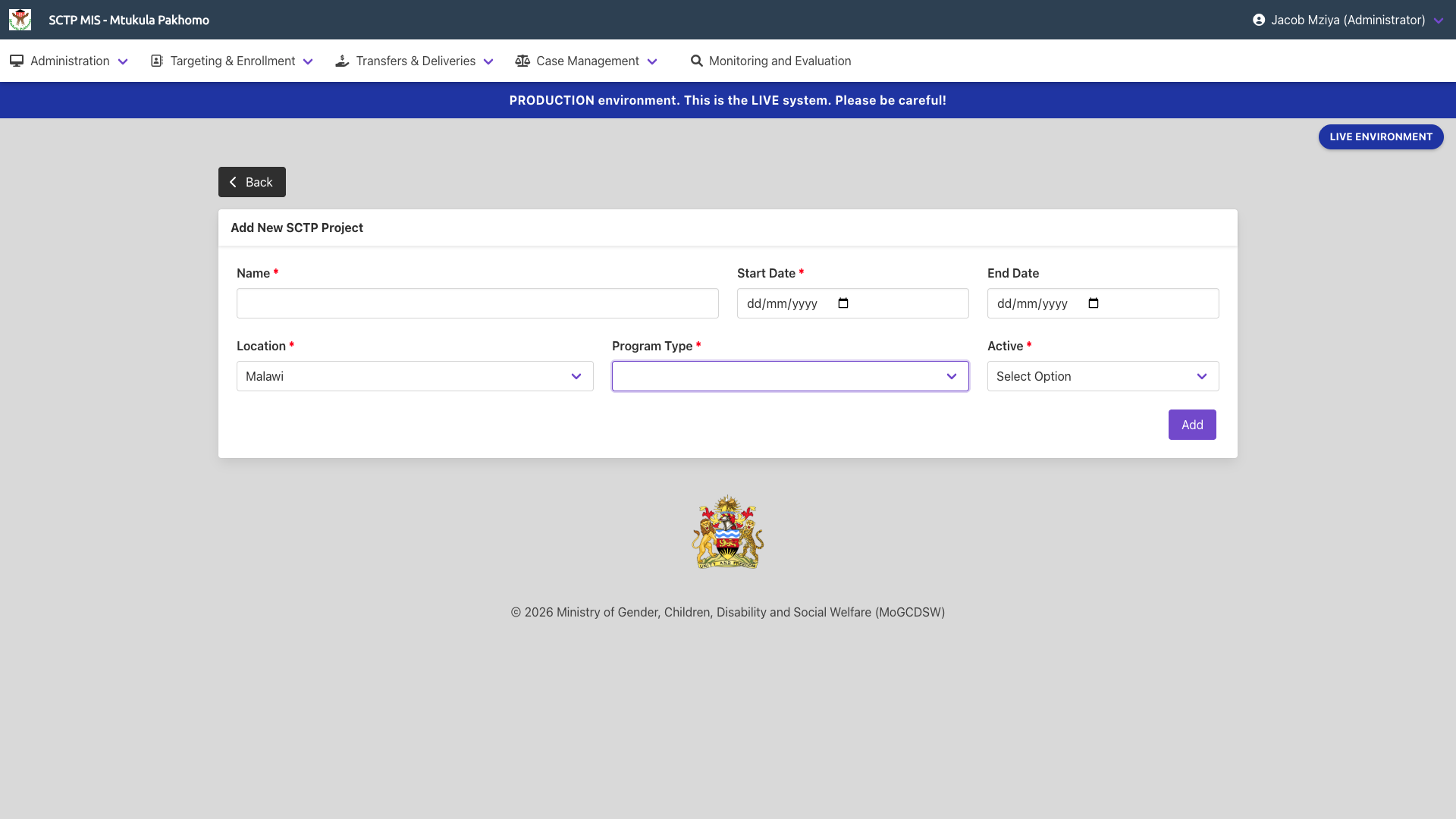Open Jacob Mziya (Administrator) user menu
The width and height of the screenshot is (1456, 819).
pos(1348,20)
